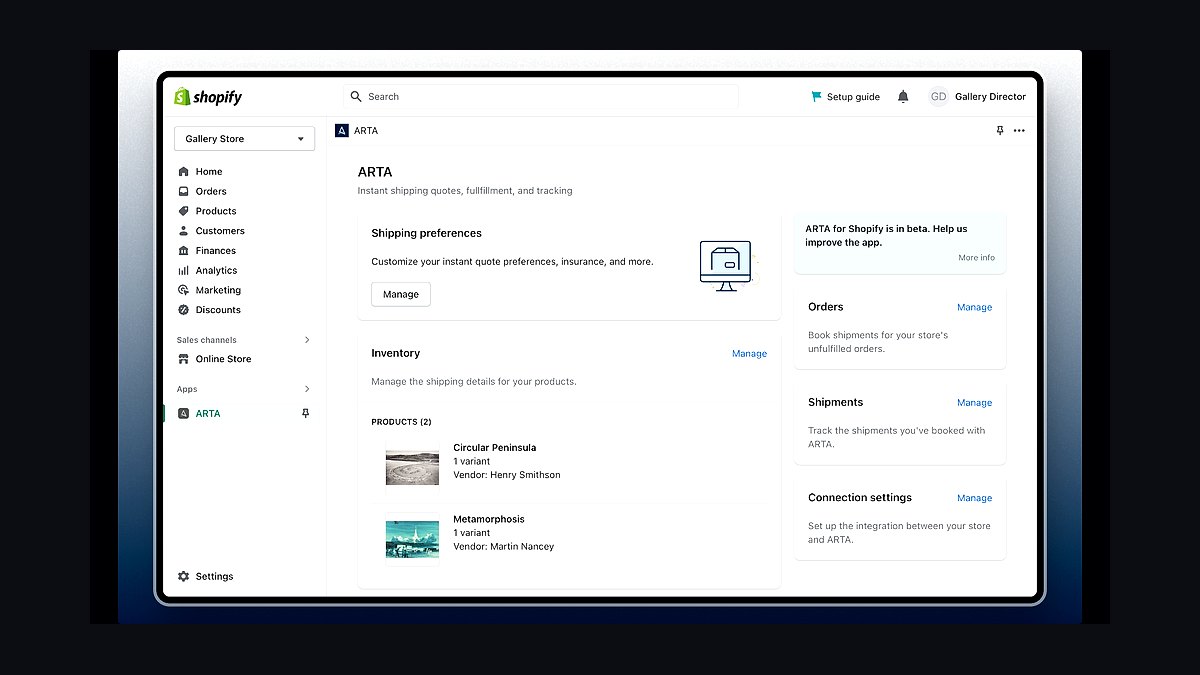The height and width of the screenshot is (675, 1200).
Task: Click the More info link
Action: click(976, 258)
